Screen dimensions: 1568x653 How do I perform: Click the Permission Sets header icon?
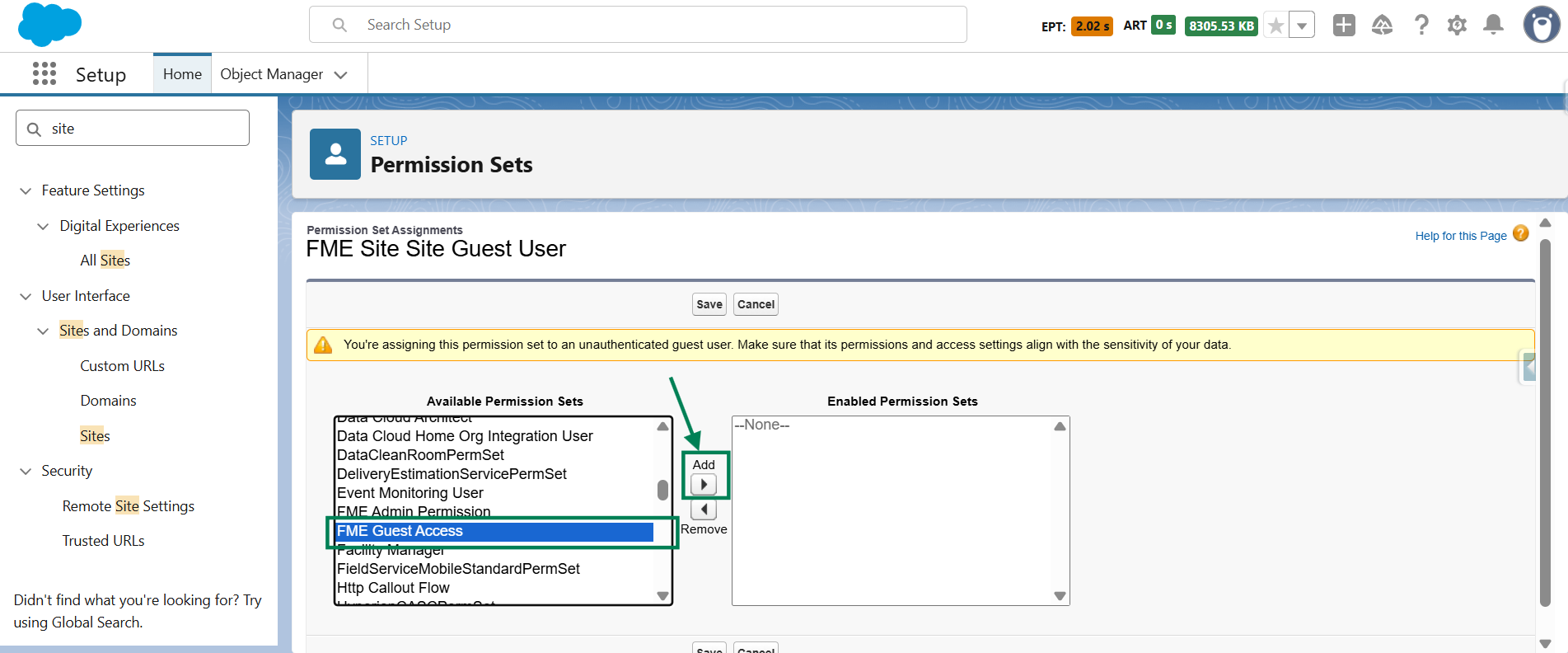pos(335,154)
